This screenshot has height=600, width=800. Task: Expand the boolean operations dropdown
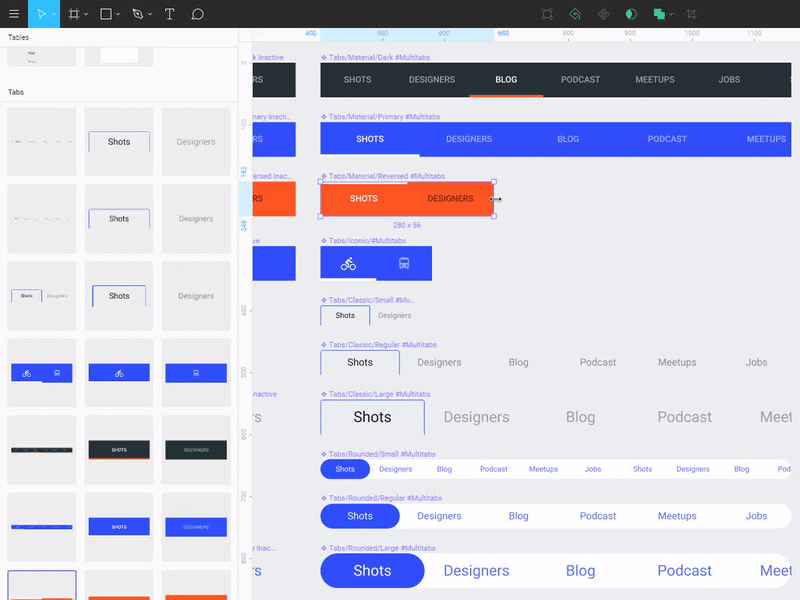pyautogui.click(x=671, y=16)
